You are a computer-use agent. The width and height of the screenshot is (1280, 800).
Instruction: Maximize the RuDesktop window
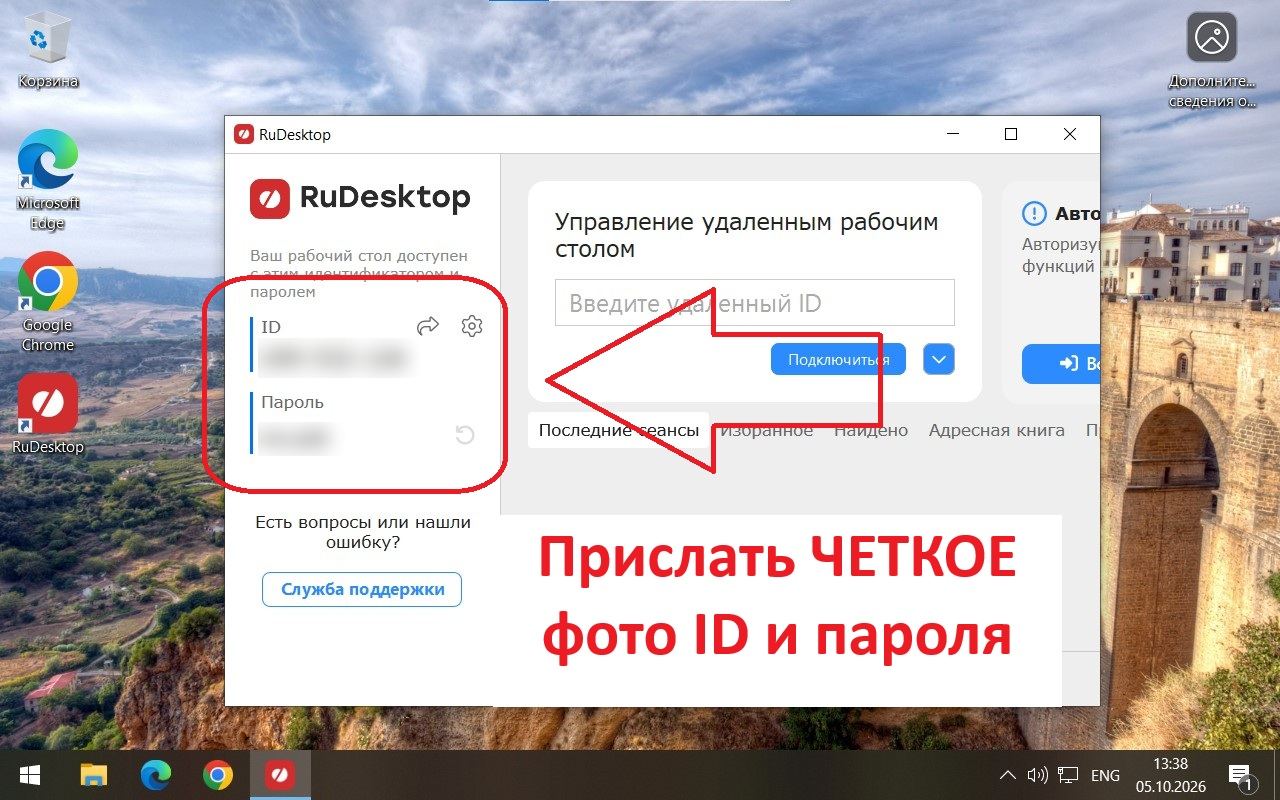[1011, 134]
